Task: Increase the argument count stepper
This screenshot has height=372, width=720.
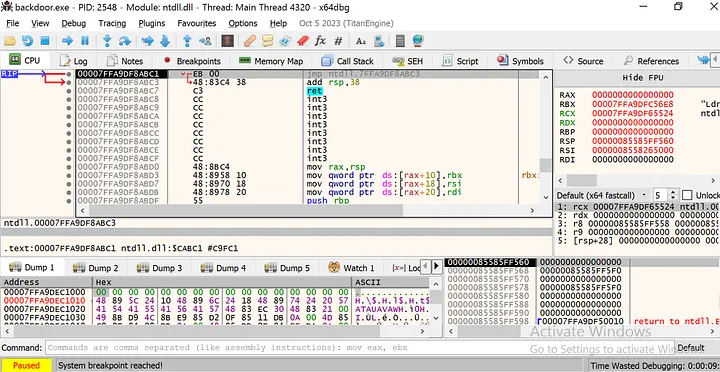Action: pos(673,192)
